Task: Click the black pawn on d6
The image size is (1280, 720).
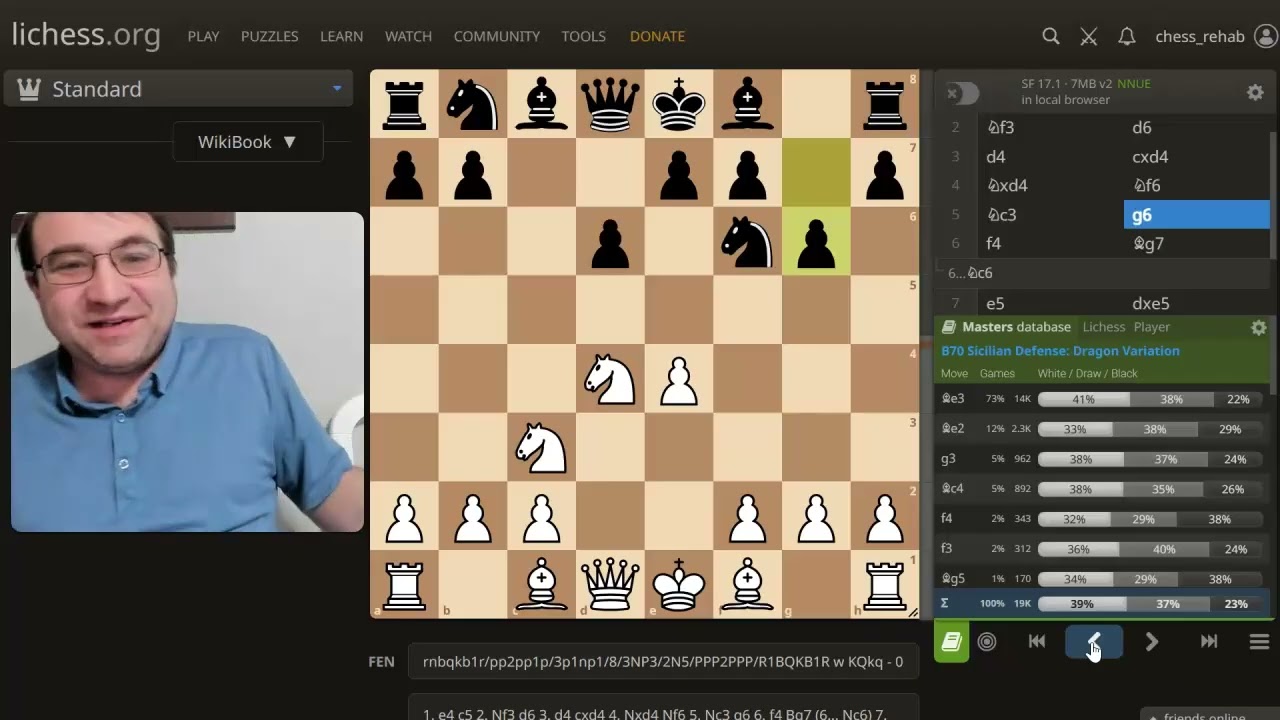Action: click(x=610, y=241)
